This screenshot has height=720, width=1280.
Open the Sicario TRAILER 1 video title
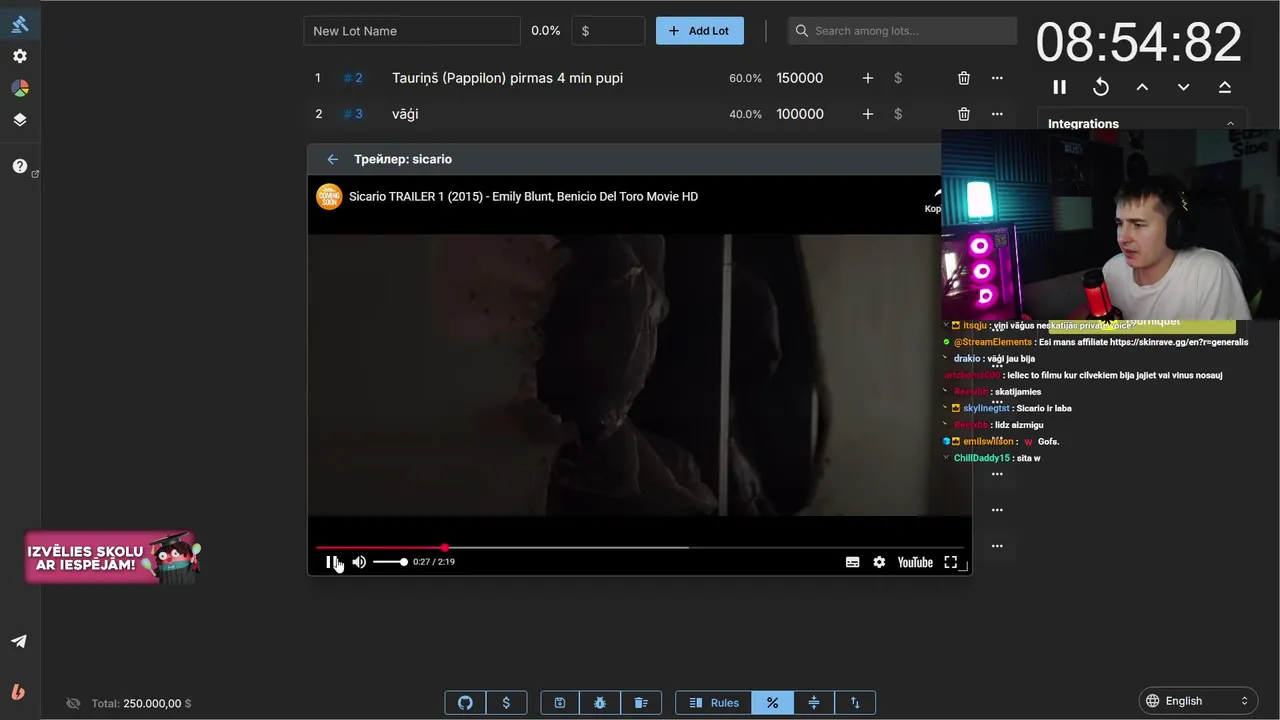(523, 197)
